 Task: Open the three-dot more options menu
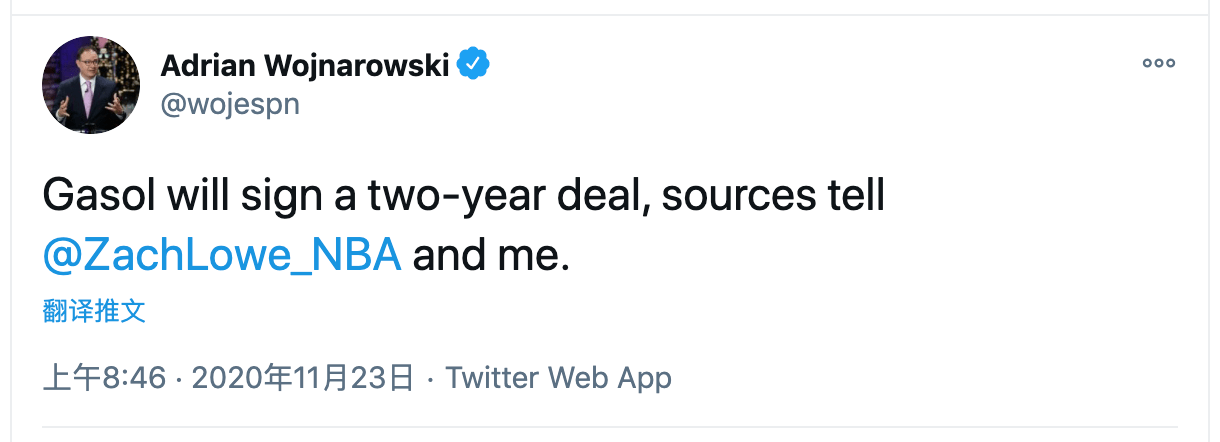pos(1158,63)
